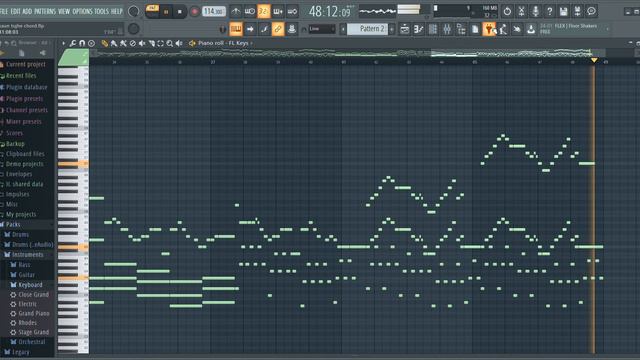Open the TOOLS menu
640x360 pixels.
tap(102, 11)
